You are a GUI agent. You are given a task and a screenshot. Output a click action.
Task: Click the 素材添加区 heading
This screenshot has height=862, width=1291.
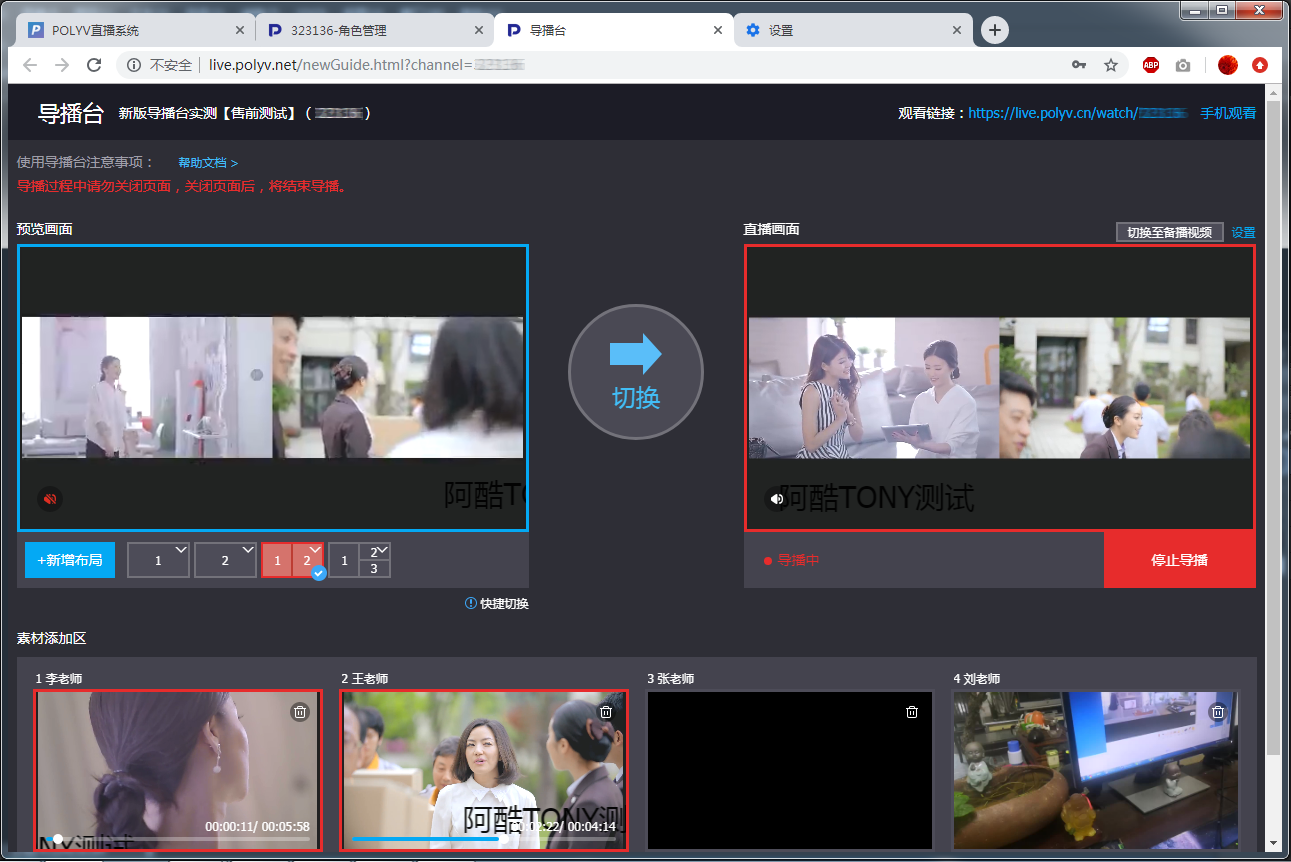coord(52,638)
